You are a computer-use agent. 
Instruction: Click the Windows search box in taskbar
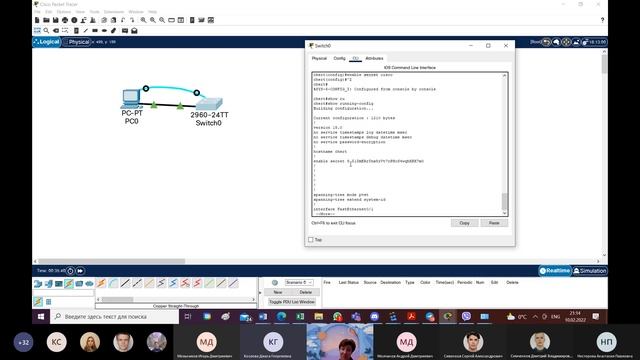point(115,316)
